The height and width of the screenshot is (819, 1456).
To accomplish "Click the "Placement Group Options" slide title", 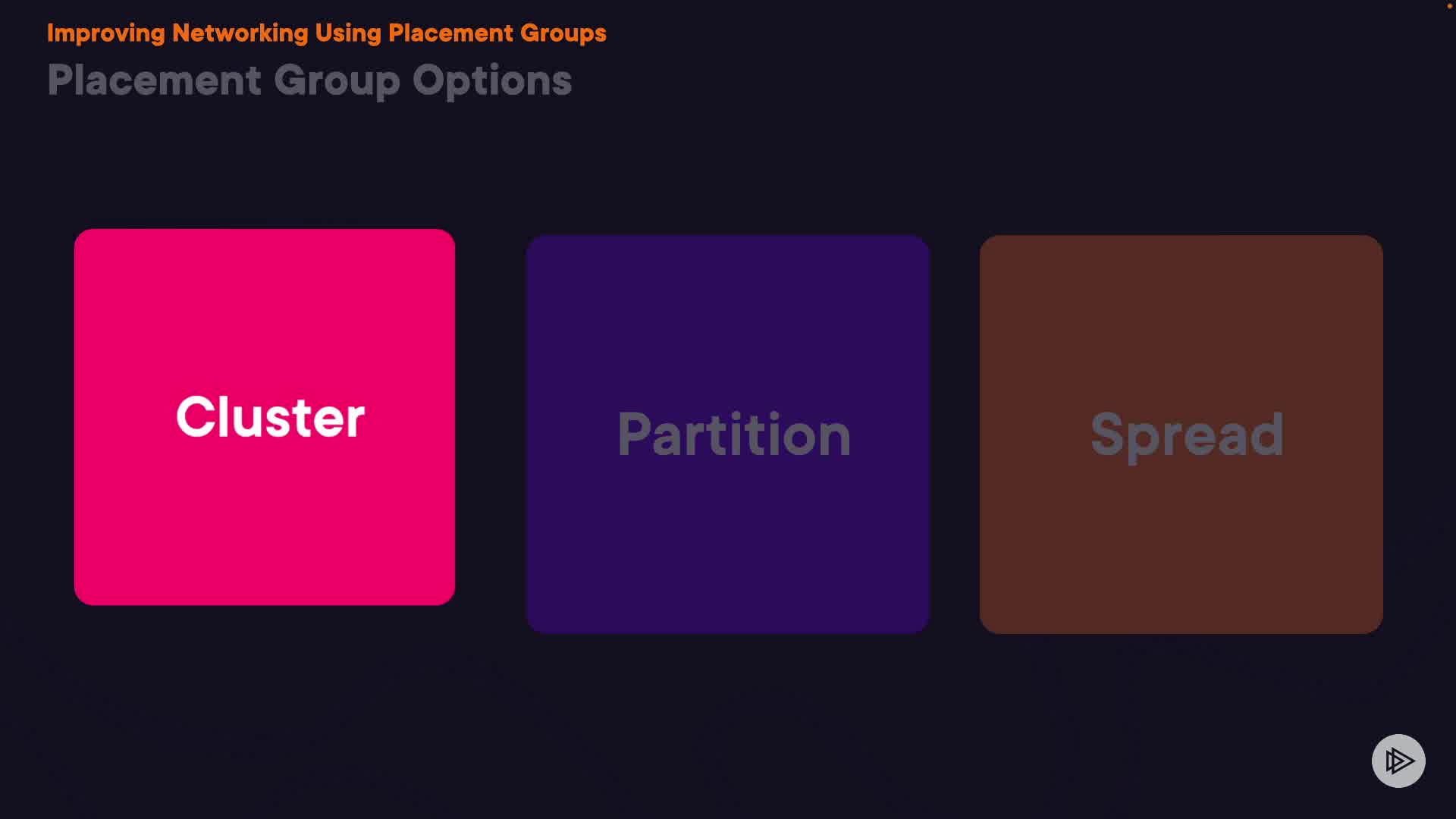I will tap(309, 80).
